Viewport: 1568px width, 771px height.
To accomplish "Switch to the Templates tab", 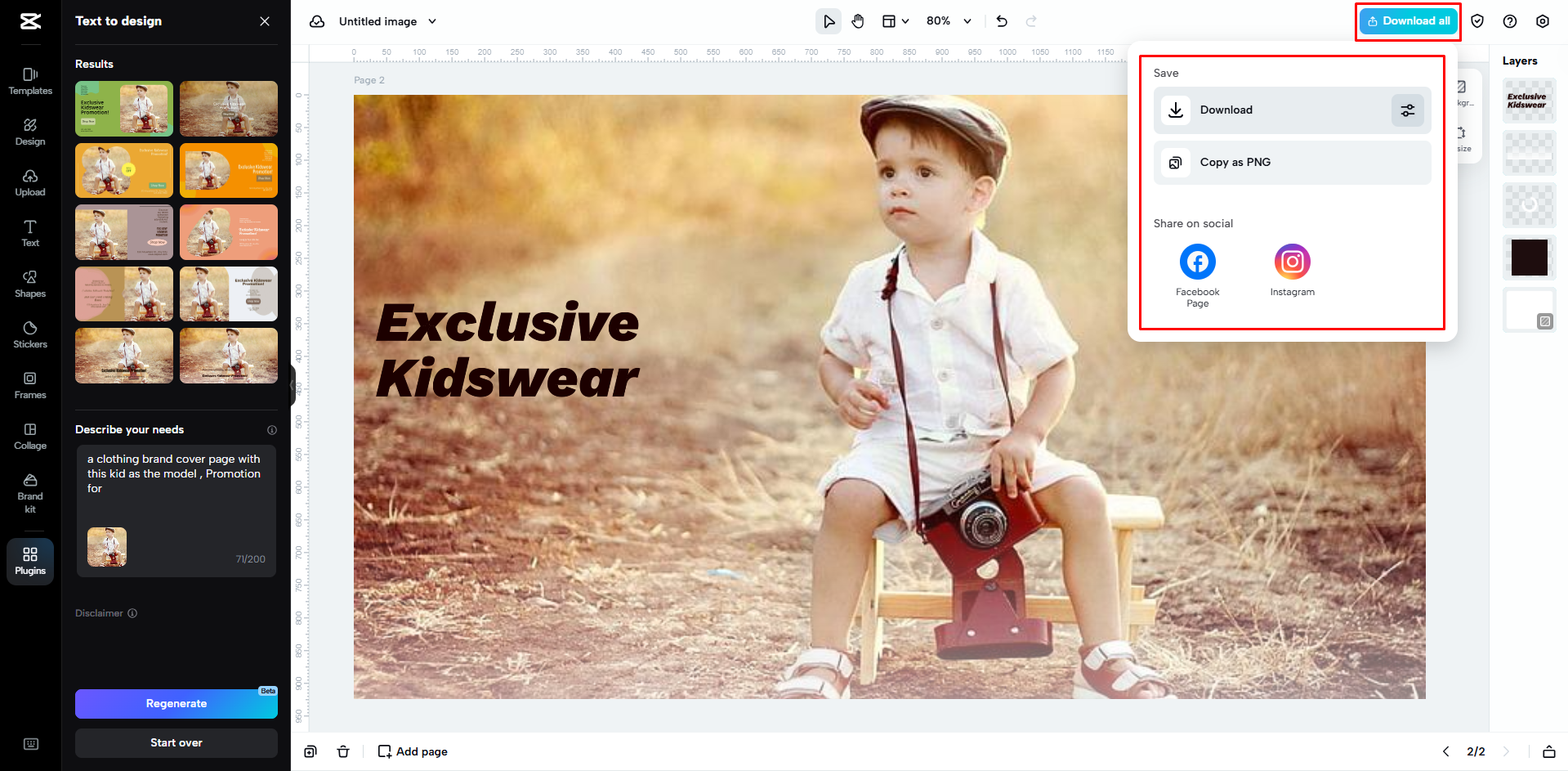I will click(29, 81).
